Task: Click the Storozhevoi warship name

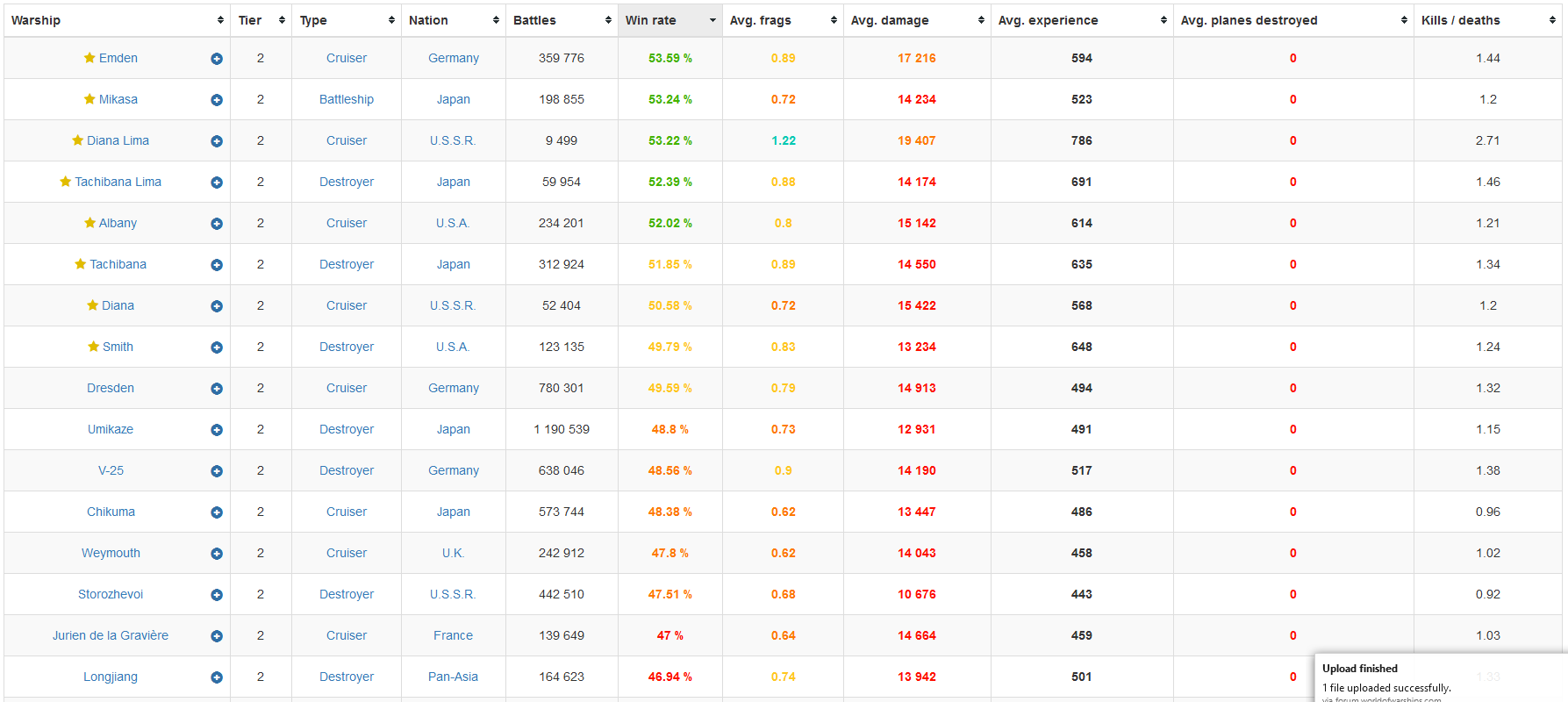Action: (111, 594)
